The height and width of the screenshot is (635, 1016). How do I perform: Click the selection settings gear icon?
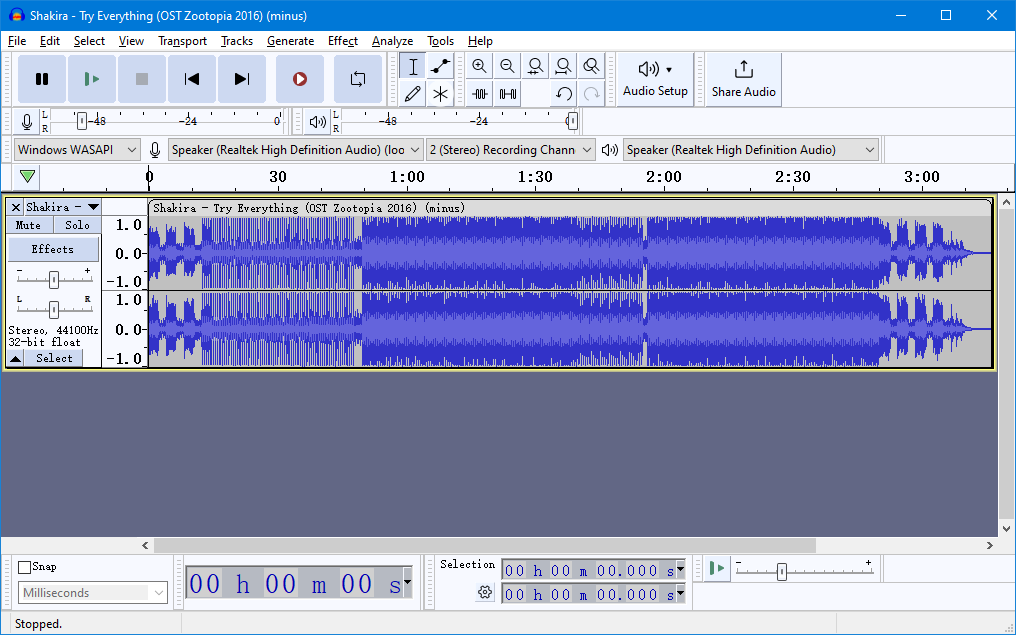[485, 592]
